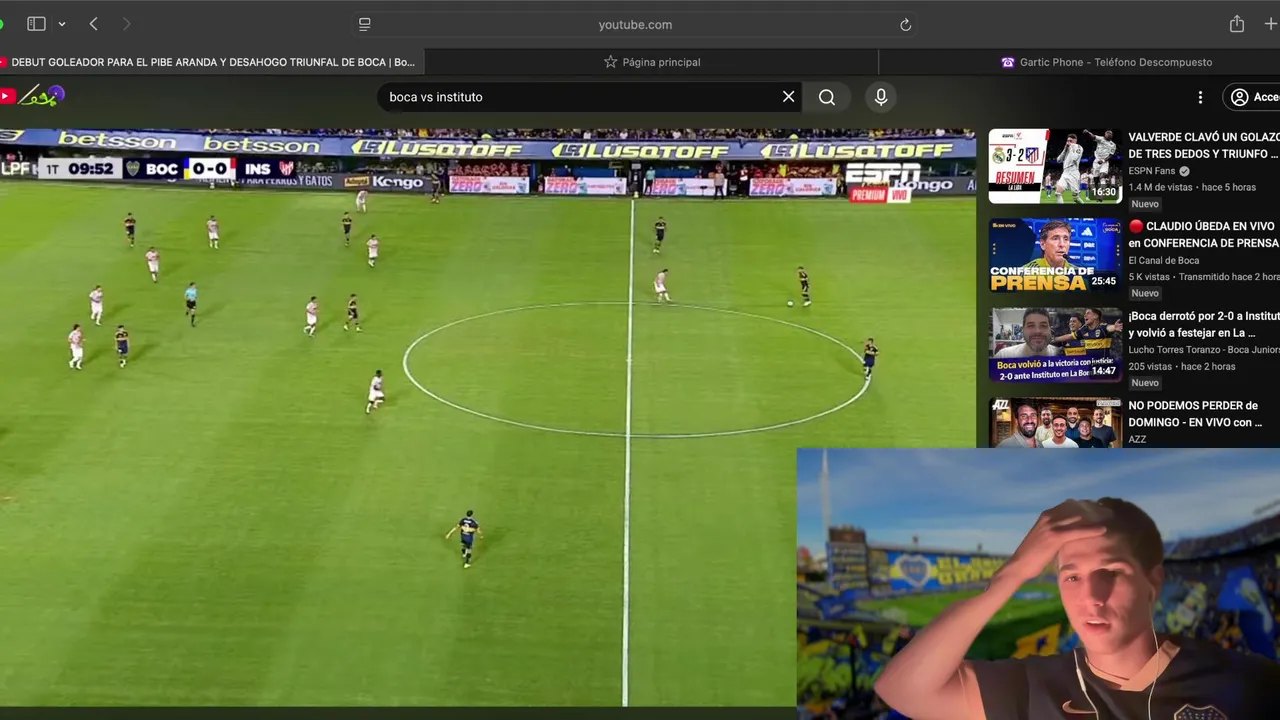
Task: Click the '205 vistas · hace 2 horas' text
Action: (1182, 367)
